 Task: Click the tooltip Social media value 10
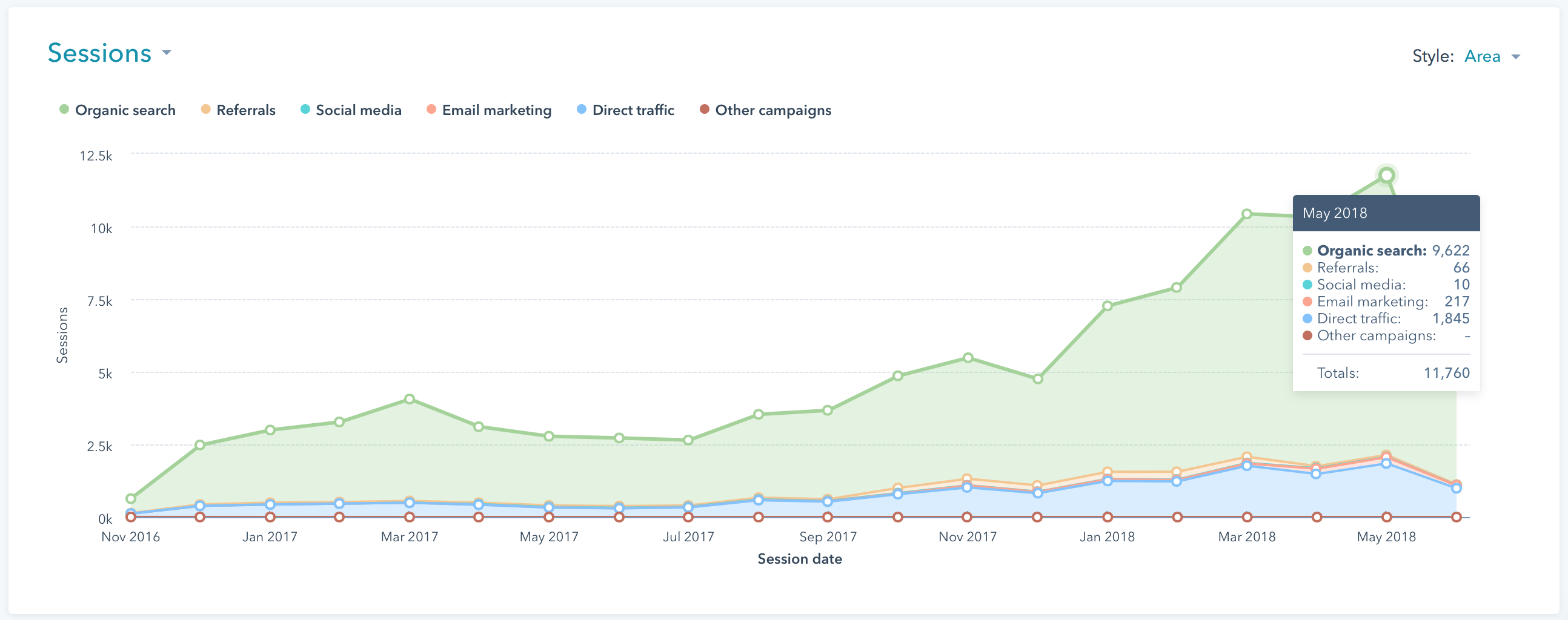coord(1461,284)
